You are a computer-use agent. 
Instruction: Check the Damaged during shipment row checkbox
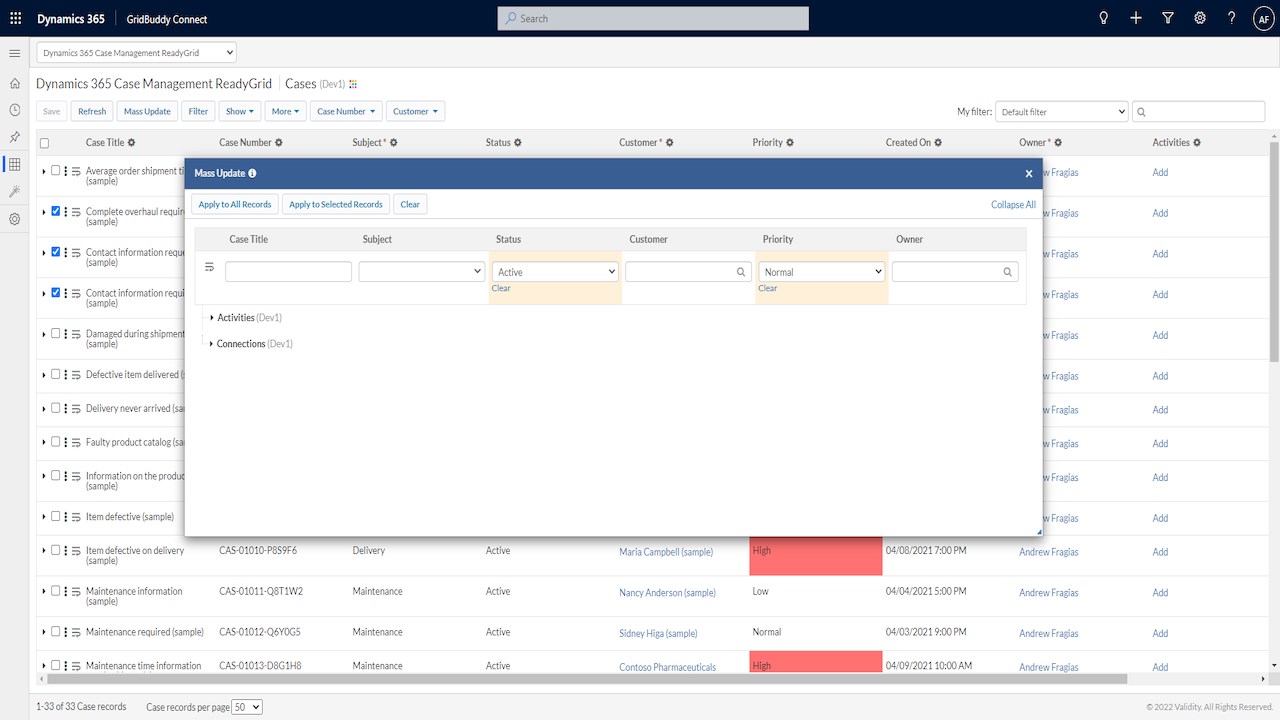coord(56,333)
